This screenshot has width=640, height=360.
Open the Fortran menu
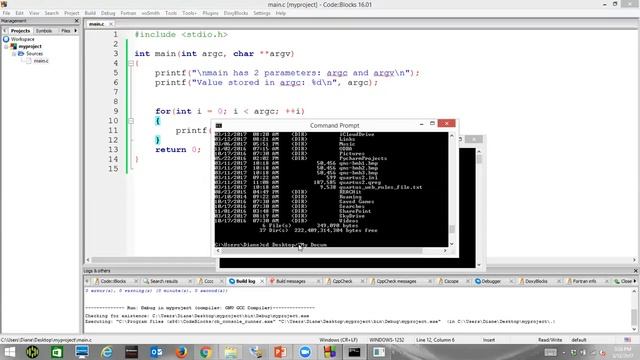pos(128,13)
